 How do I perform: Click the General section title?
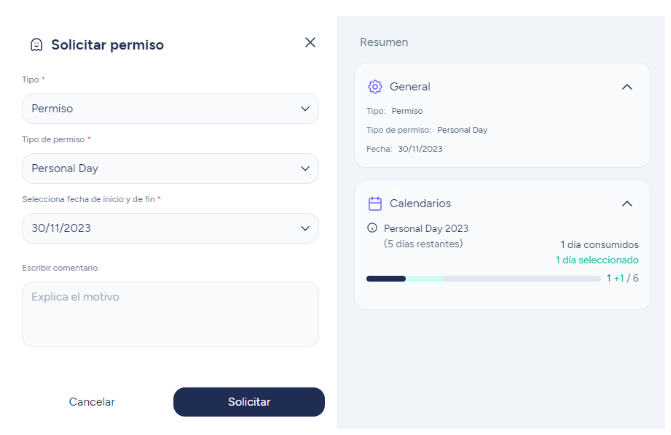[x=410, y=87]
